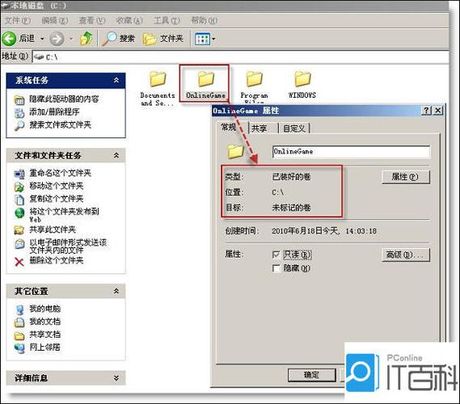
Task: Click 复制这个文件夹 link
Action: tap(56, 199)
